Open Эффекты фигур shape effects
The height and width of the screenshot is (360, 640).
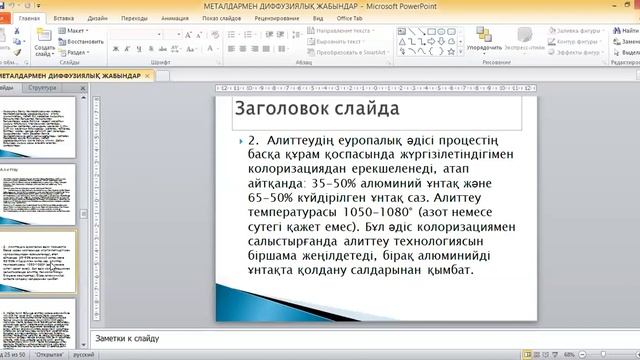pos(576,52)
